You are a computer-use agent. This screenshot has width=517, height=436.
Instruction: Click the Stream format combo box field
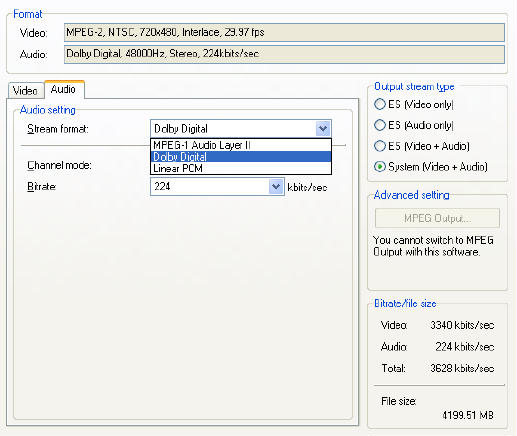tap(241, 129)
